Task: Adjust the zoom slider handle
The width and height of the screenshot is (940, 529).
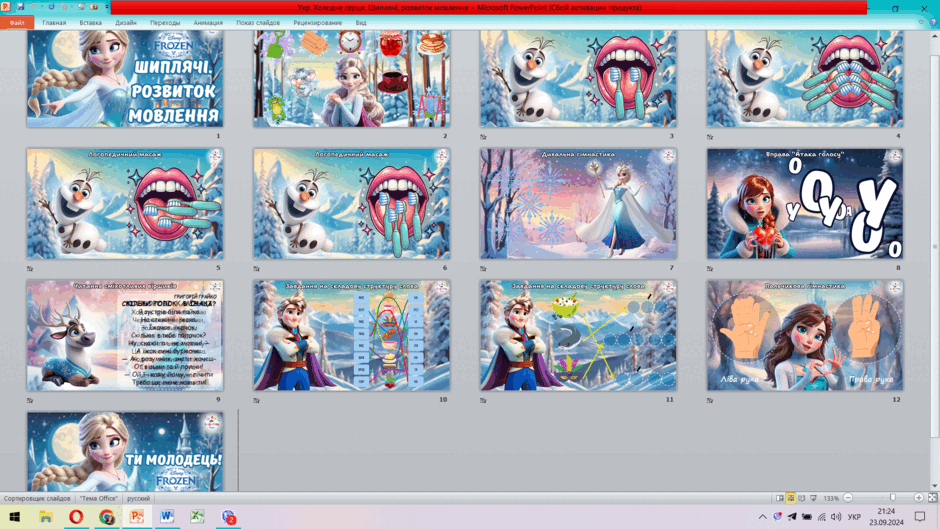Action: click(x=893, y=497)
